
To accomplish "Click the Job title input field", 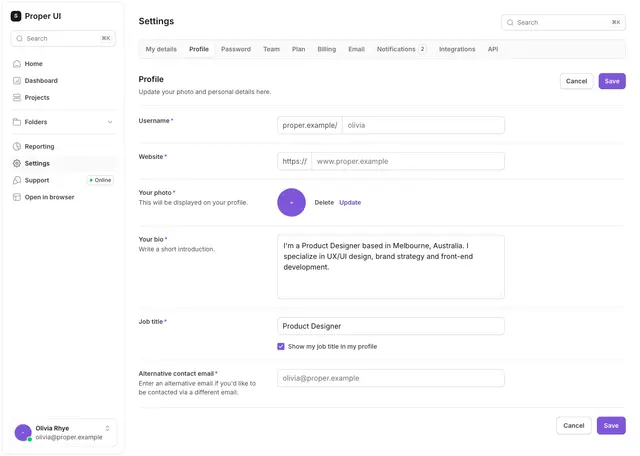I will click(391, 326).
